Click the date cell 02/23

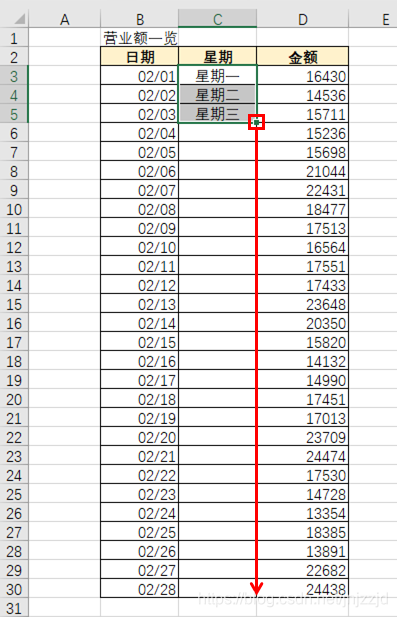(140, 494)
